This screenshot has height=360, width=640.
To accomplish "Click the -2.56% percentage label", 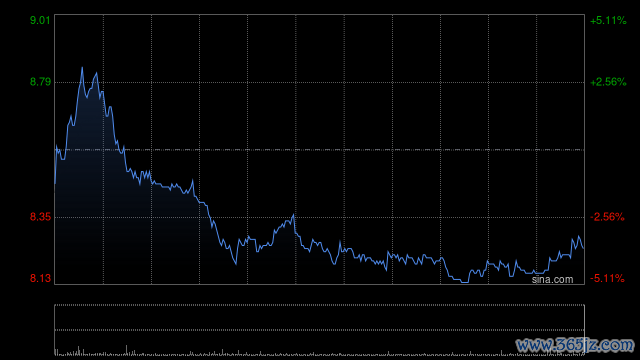I will [607, 217].
